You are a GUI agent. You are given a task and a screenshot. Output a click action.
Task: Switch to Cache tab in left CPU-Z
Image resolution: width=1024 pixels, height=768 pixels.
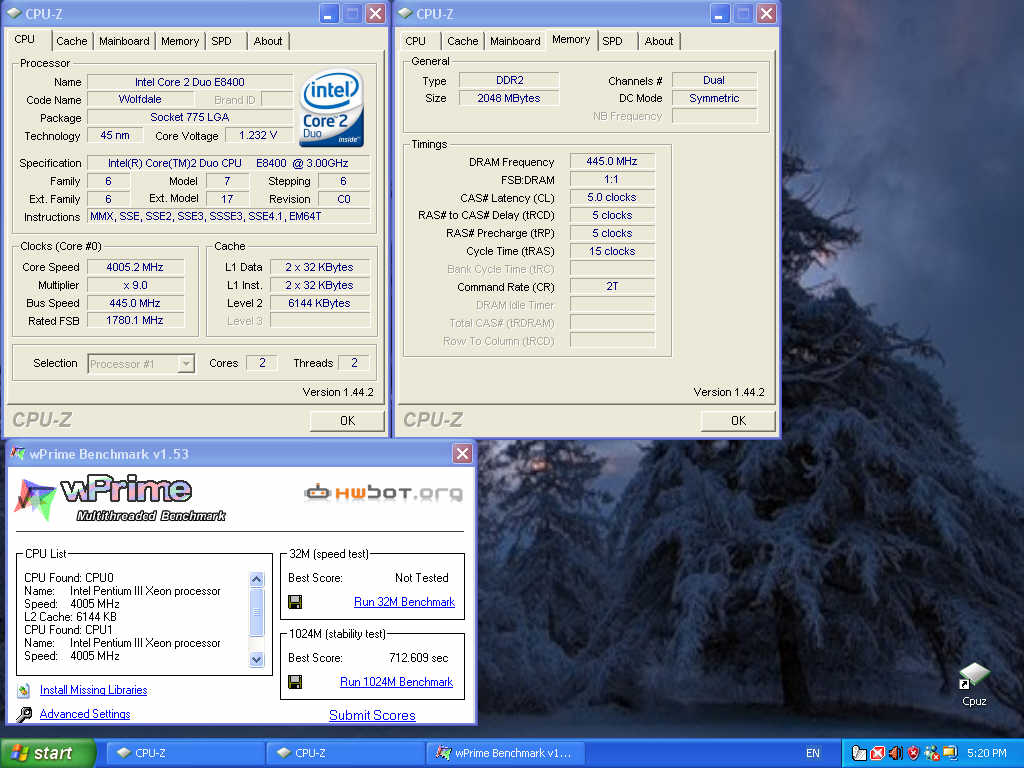71,41
